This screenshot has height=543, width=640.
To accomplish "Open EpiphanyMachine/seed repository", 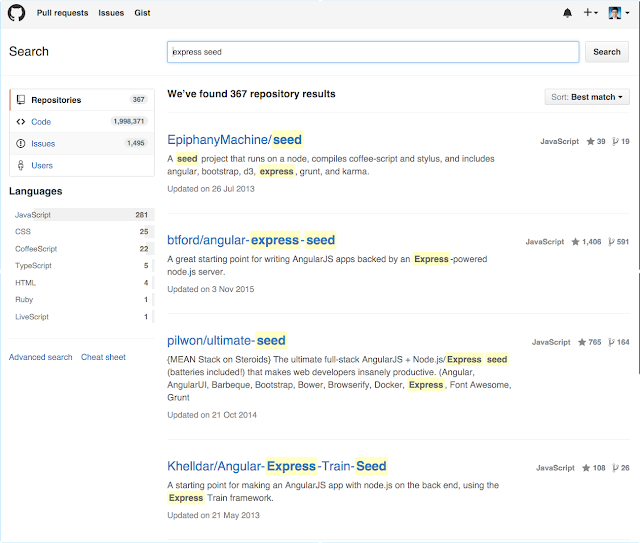I will 235,140.
